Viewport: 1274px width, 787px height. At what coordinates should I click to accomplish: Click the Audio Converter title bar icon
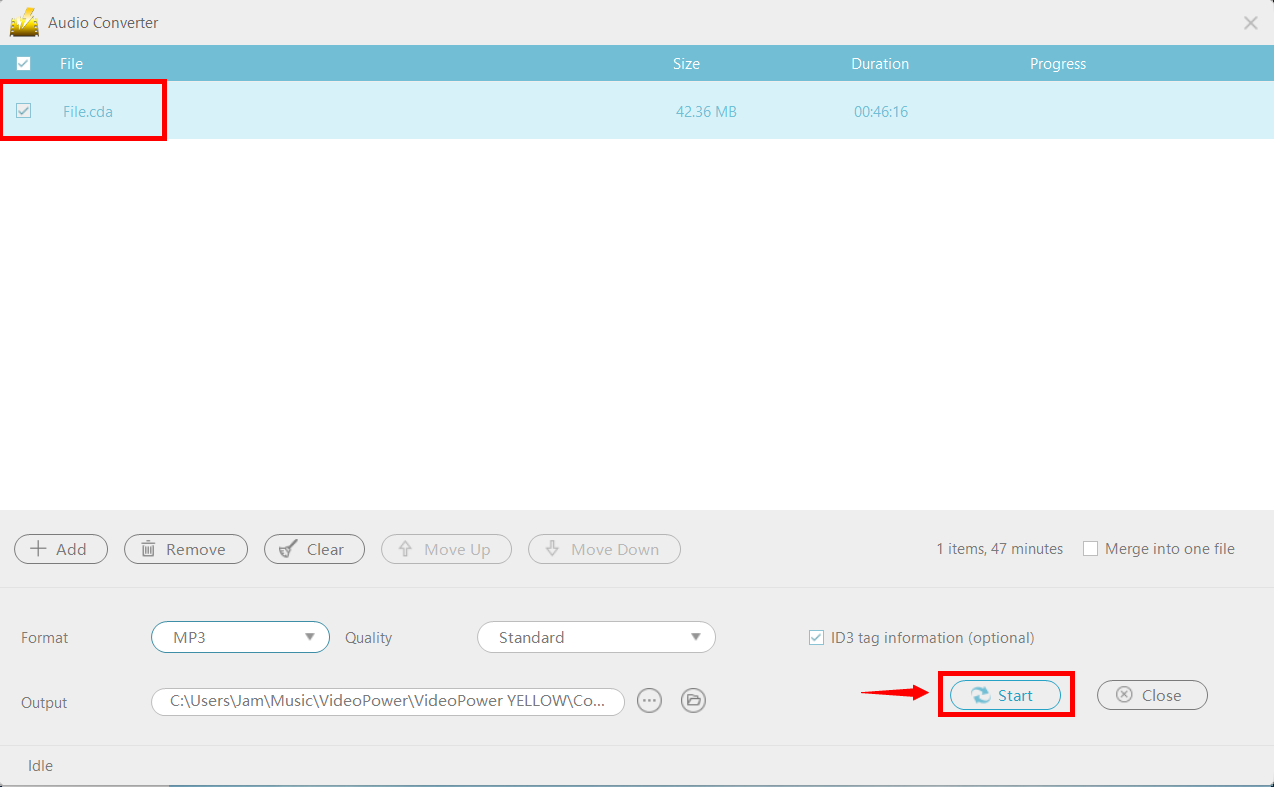pos(23,22)
